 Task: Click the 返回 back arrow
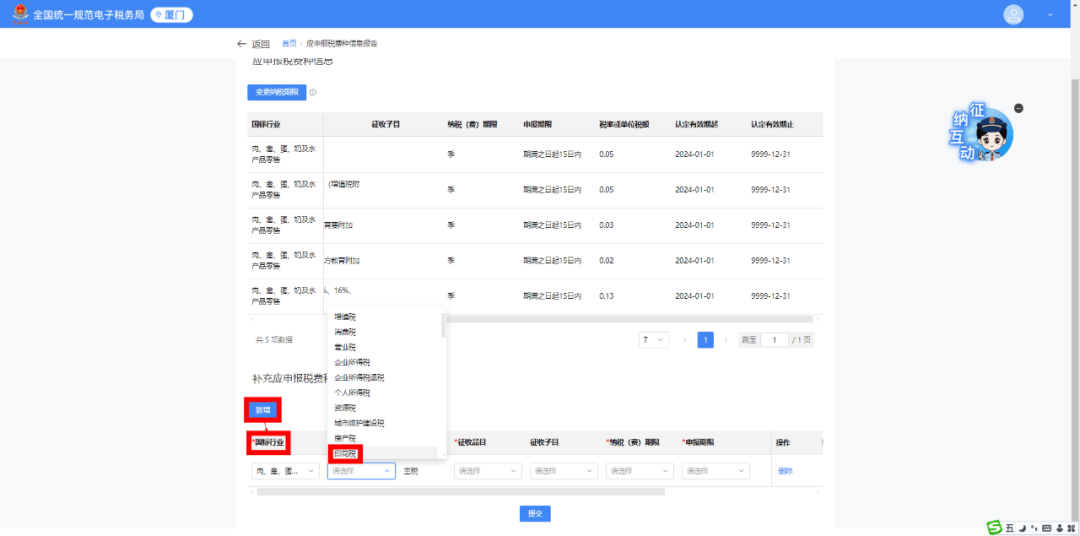242,44
